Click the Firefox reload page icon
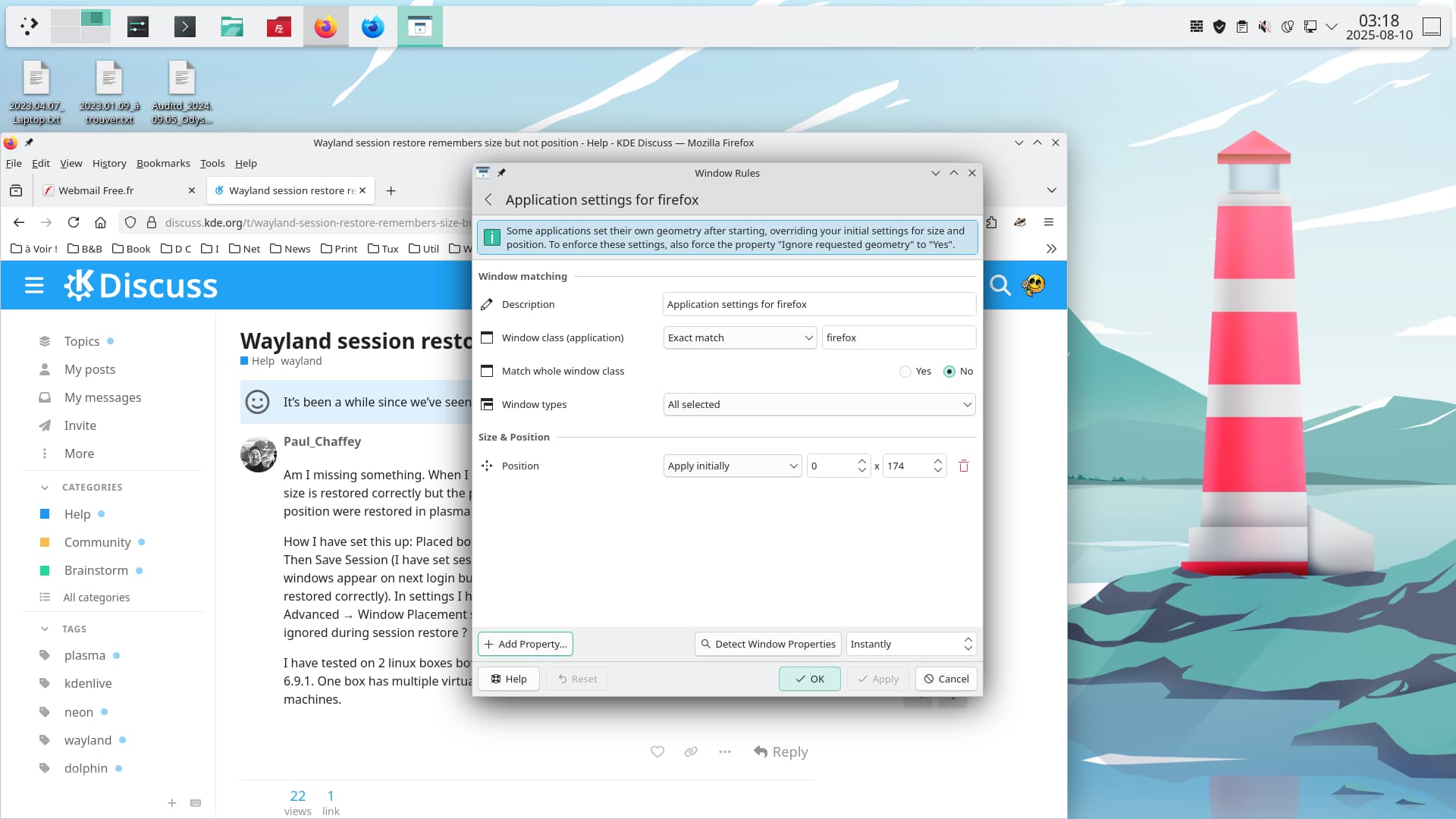Image resolution: width=1456 pixels, height=819 pixels. (74, 222)
